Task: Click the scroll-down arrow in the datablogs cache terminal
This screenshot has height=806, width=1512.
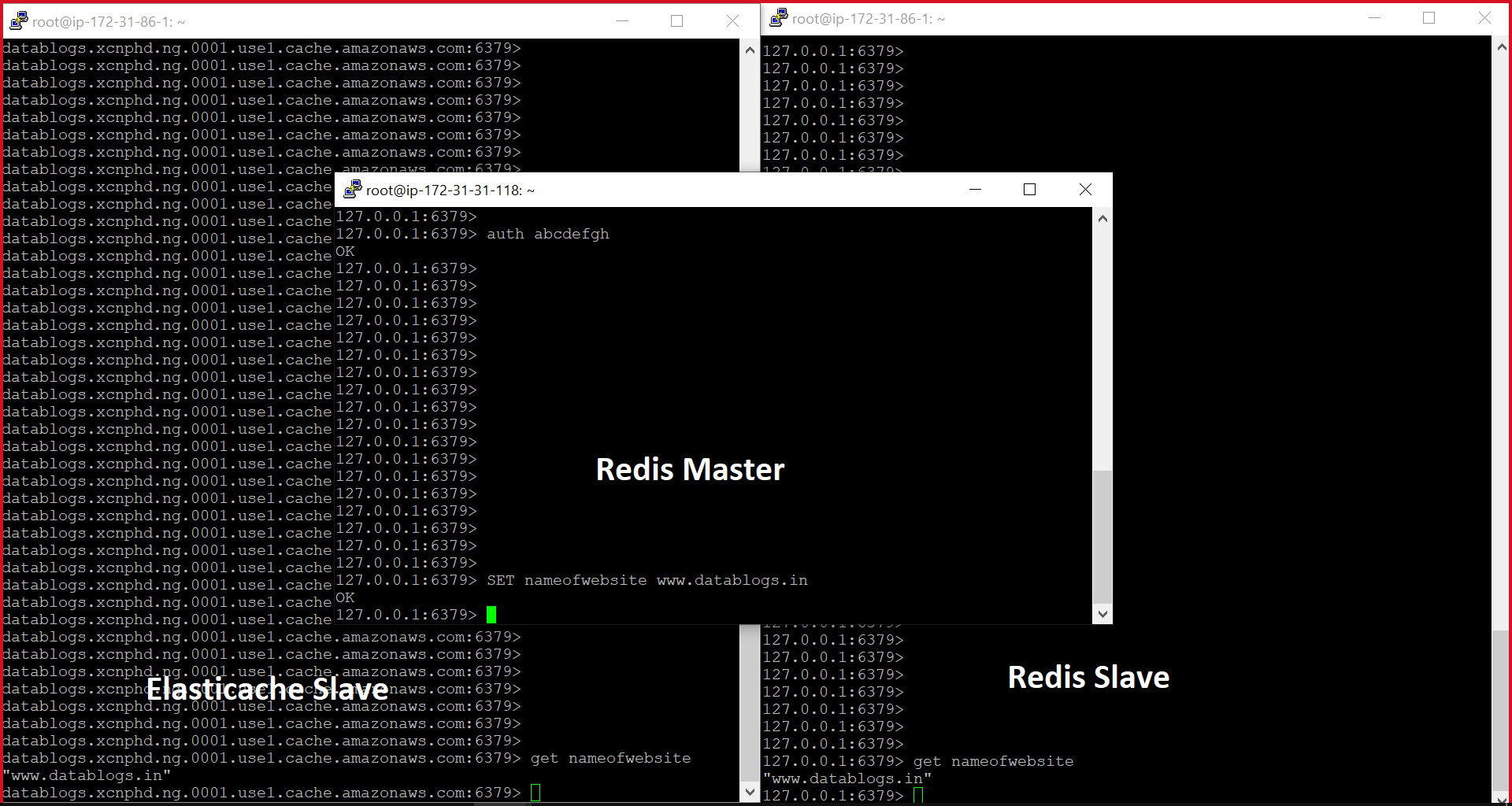Action: (750, 792)
